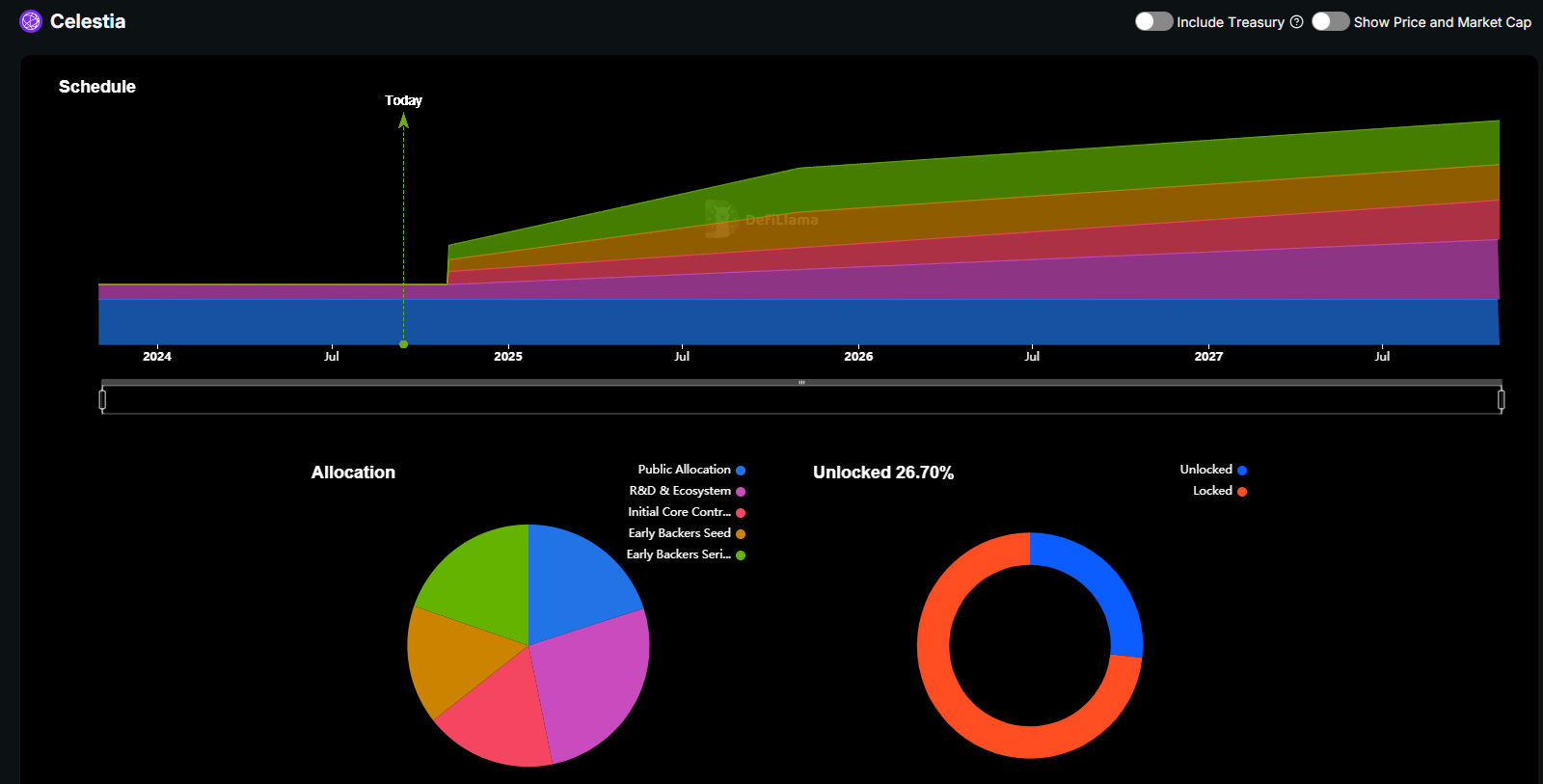
Task: Click the center grip of the range slider
Action: pyautogui.click(x=801, y=383)
